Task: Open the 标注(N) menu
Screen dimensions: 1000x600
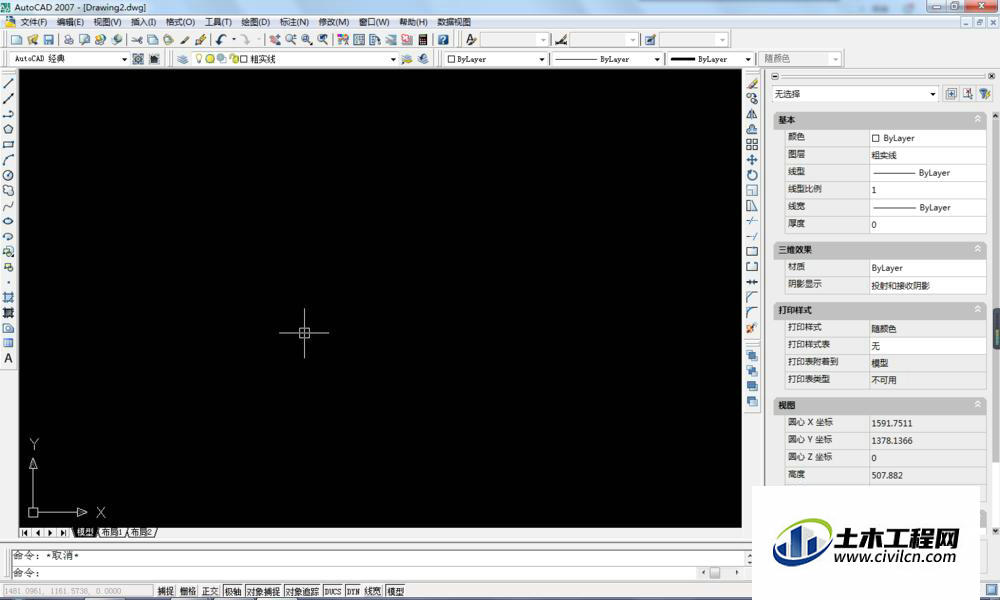Action: tap(294, 22)
